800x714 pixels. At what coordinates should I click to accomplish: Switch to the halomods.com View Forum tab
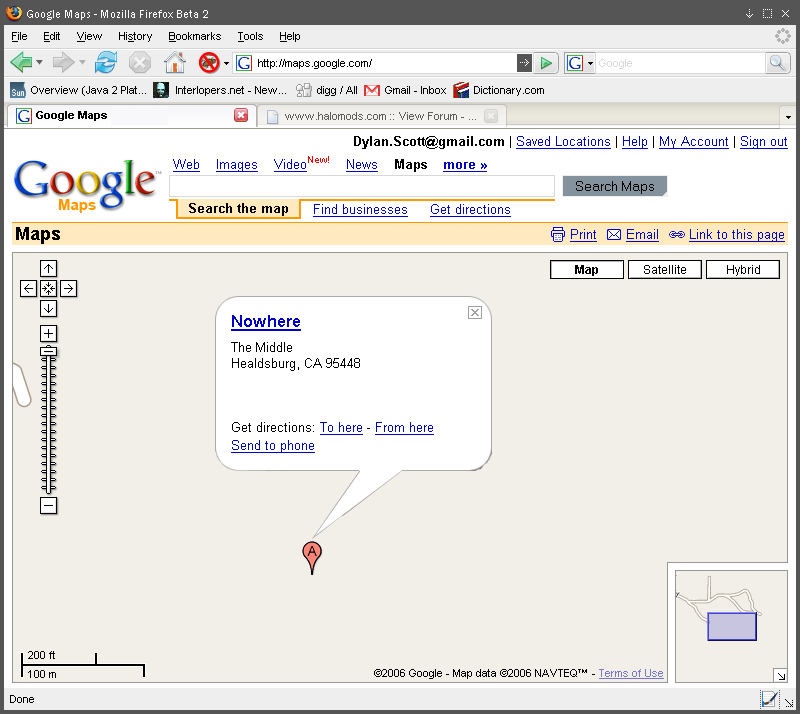(382, 116)
